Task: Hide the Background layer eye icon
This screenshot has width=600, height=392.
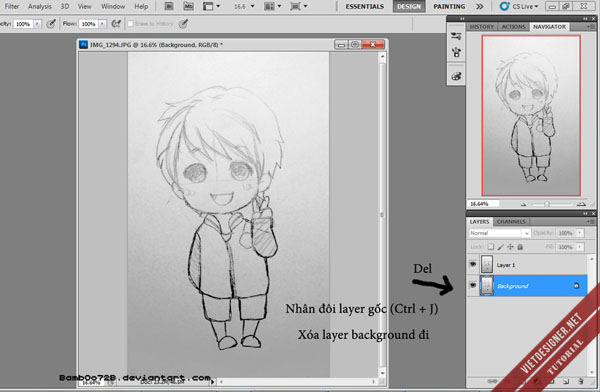Action: pos(473,285)
